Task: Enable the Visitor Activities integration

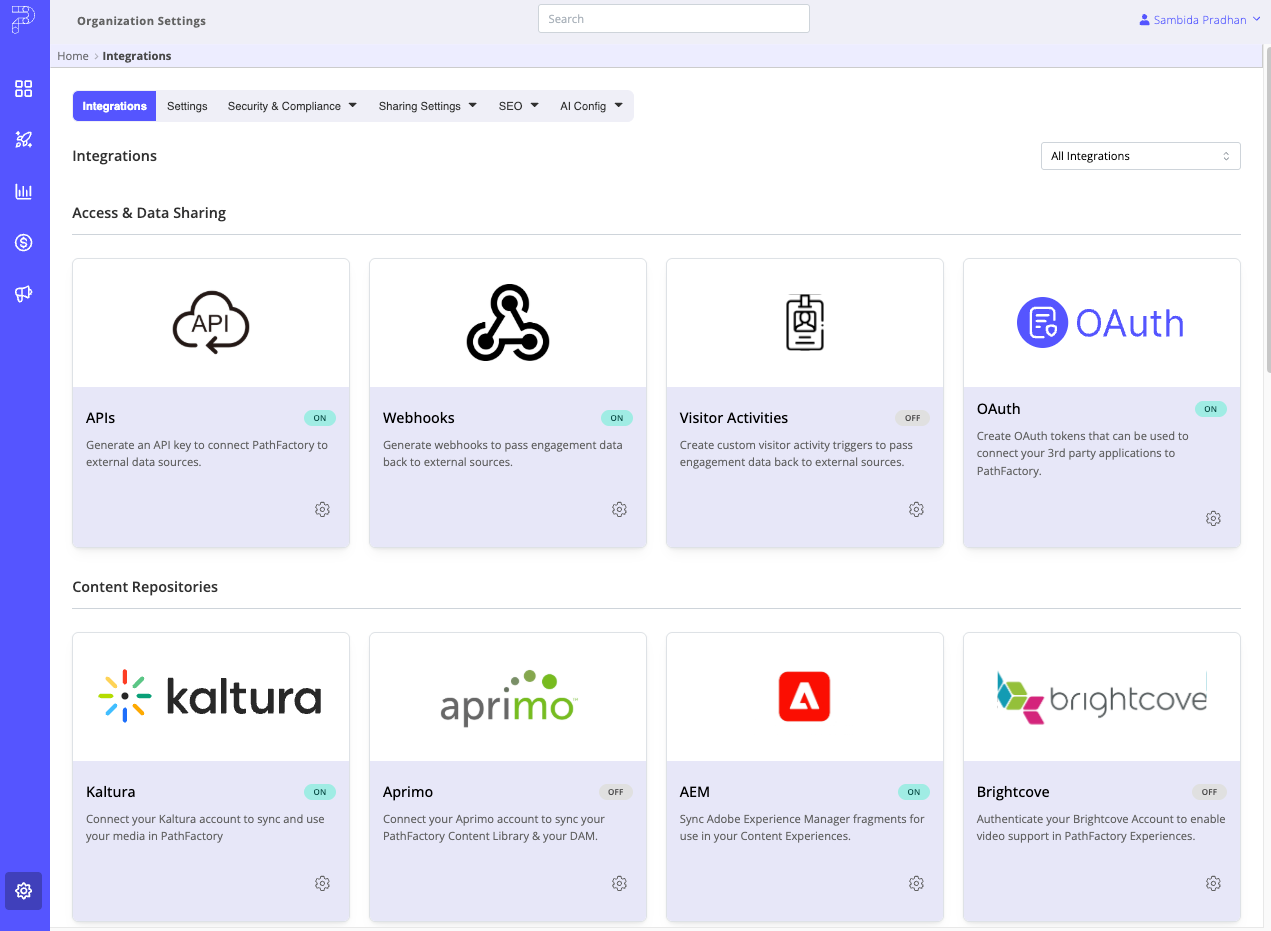Action: [913, 418]
